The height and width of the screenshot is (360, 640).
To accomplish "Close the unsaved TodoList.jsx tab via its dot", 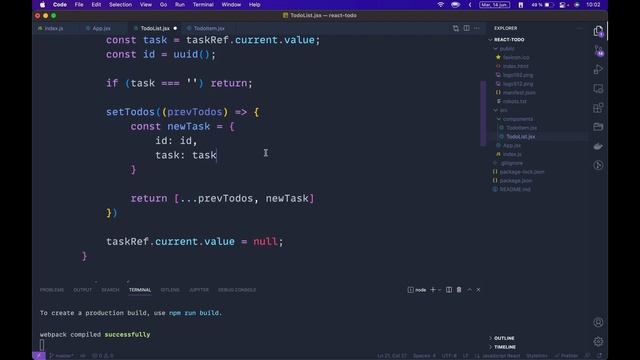I will (x=175, y=29).
